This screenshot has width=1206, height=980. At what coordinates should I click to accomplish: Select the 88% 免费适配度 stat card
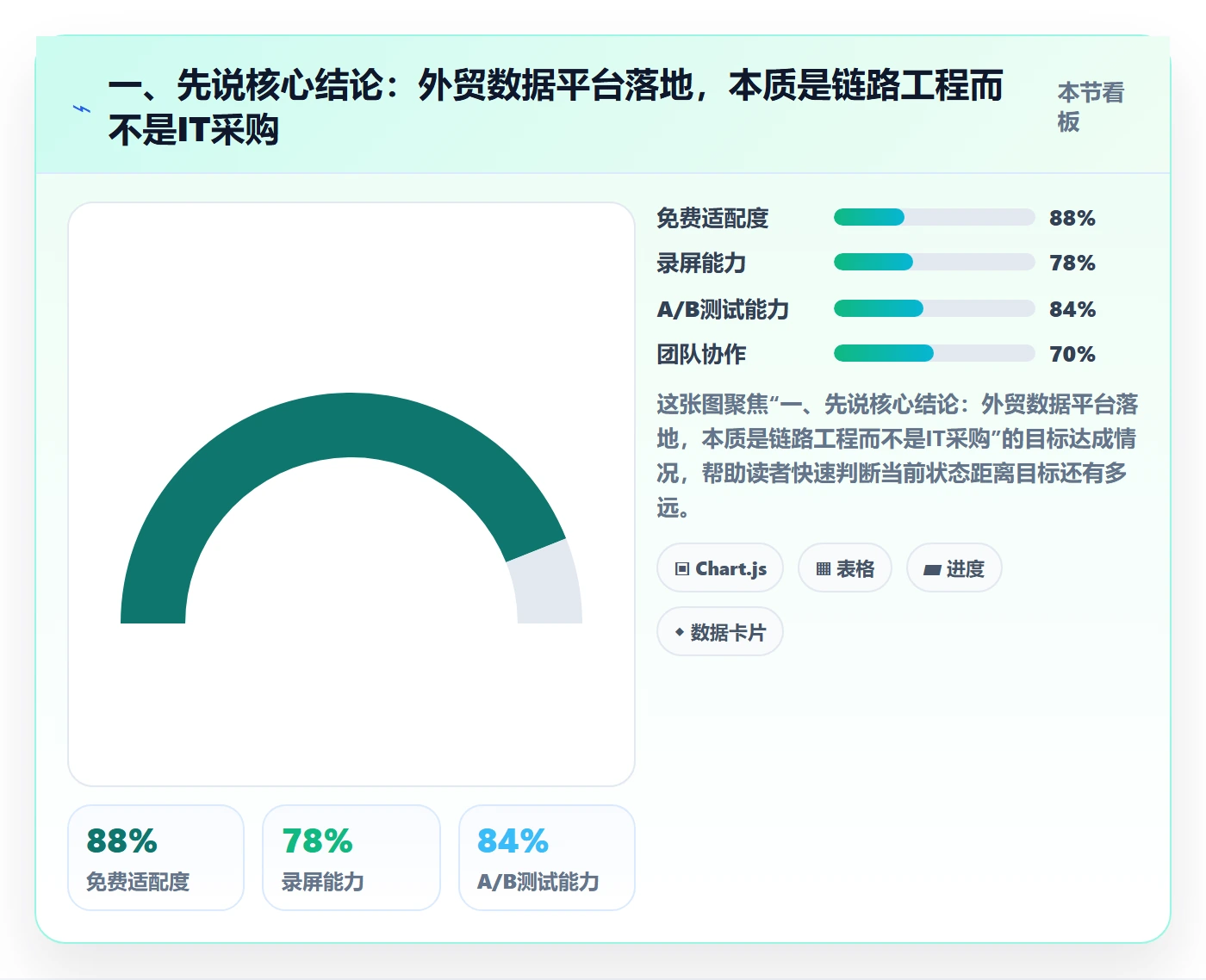(x=156, y=858)
